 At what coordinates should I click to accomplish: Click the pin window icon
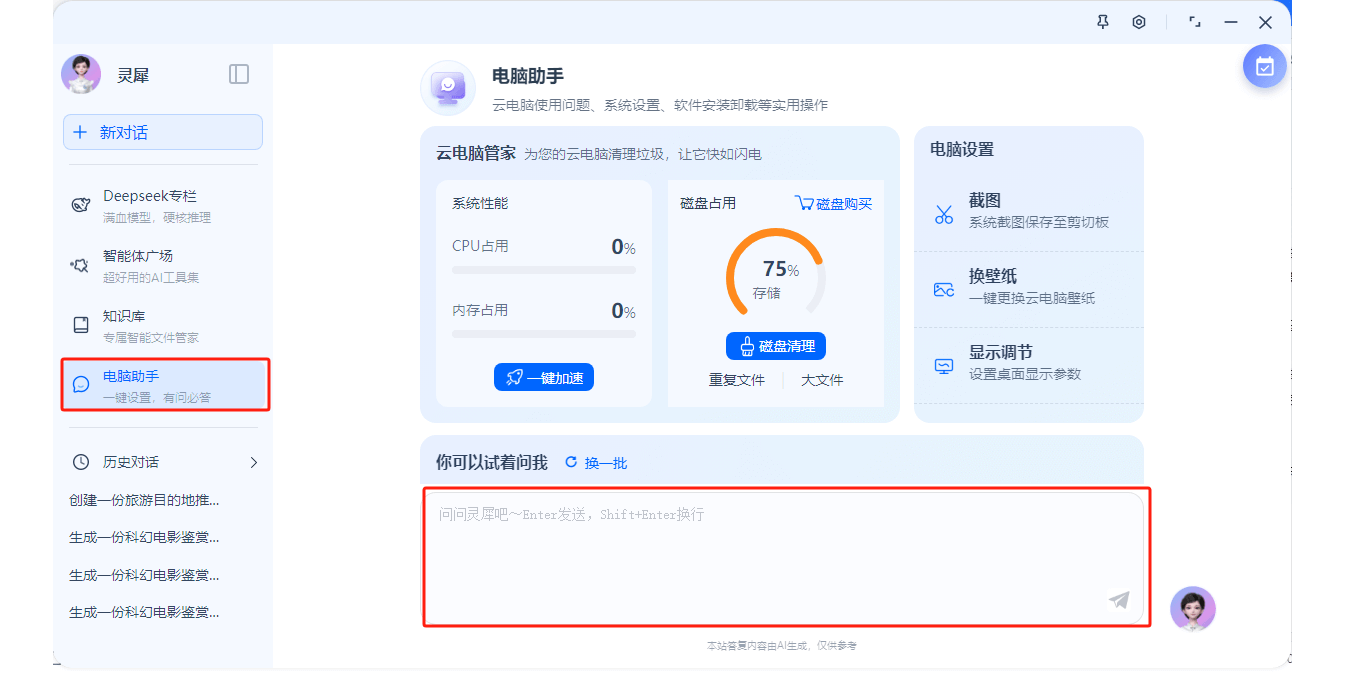[x=1103, y=22]
